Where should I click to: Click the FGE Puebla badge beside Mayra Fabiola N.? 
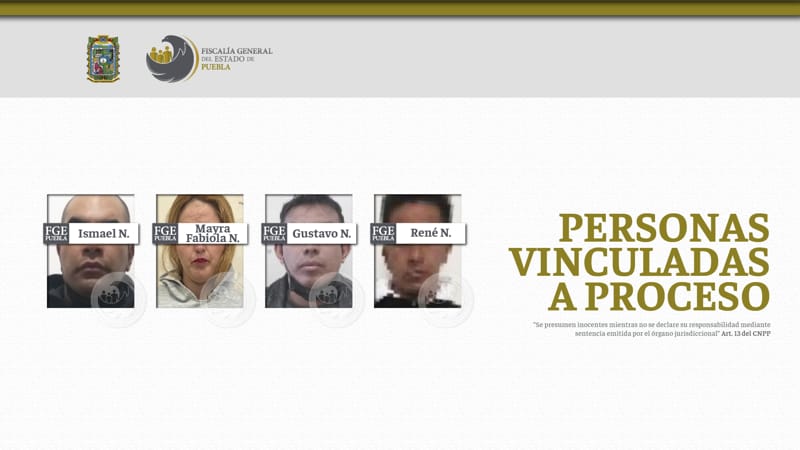pos(164,234)
